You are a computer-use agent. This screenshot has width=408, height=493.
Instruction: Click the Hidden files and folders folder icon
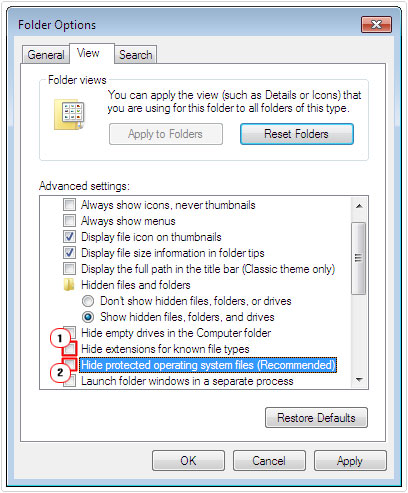69,285
